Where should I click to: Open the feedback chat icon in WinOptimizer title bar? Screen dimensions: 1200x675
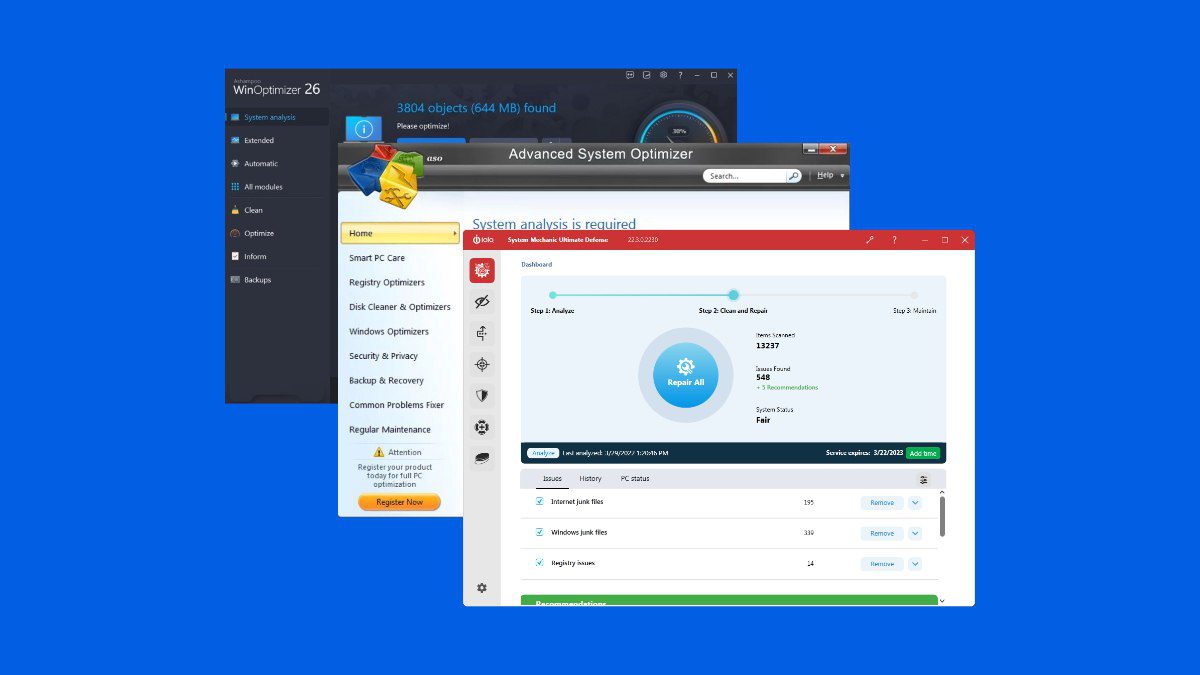(630, 75)
